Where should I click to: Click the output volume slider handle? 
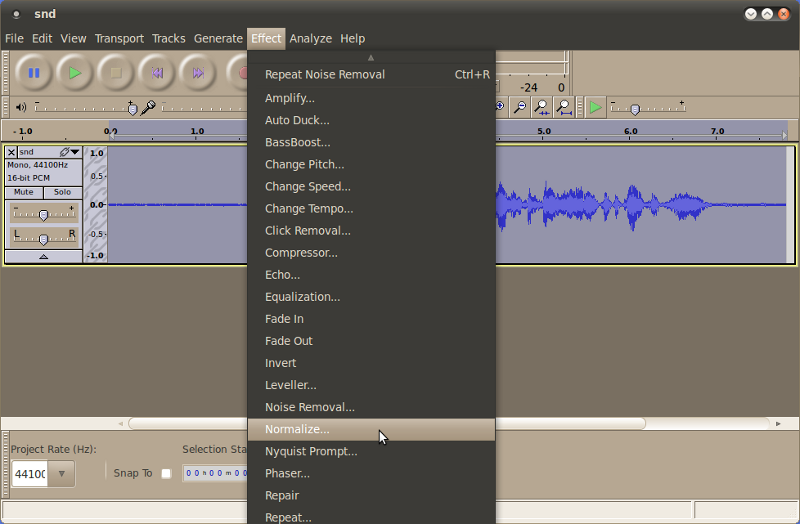click(133, 109)
